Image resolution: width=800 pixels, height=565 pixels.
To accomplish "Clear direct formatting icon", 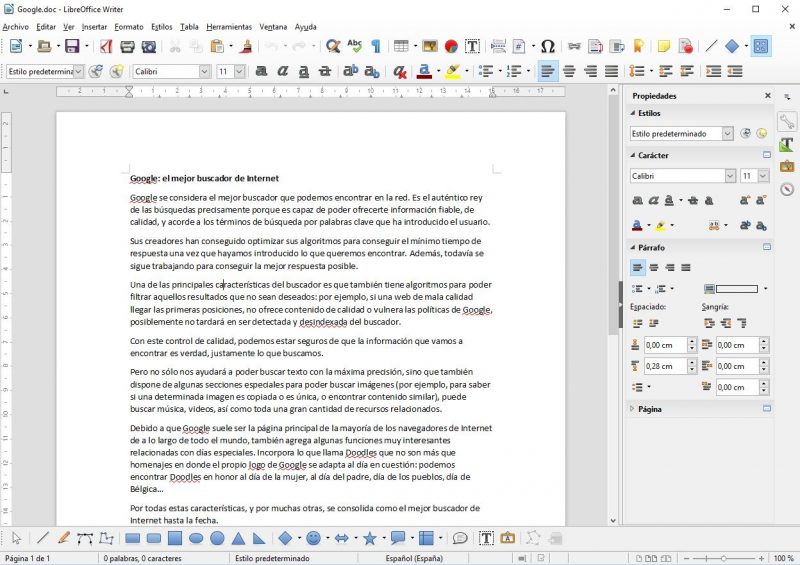I will point(399,71).
